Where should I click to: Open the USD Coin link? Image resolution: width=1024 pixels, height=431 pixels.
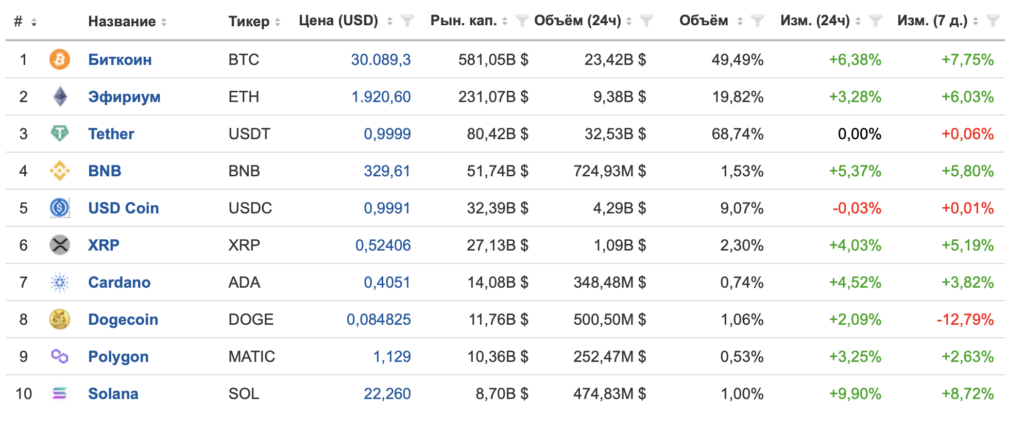(123, 208)
